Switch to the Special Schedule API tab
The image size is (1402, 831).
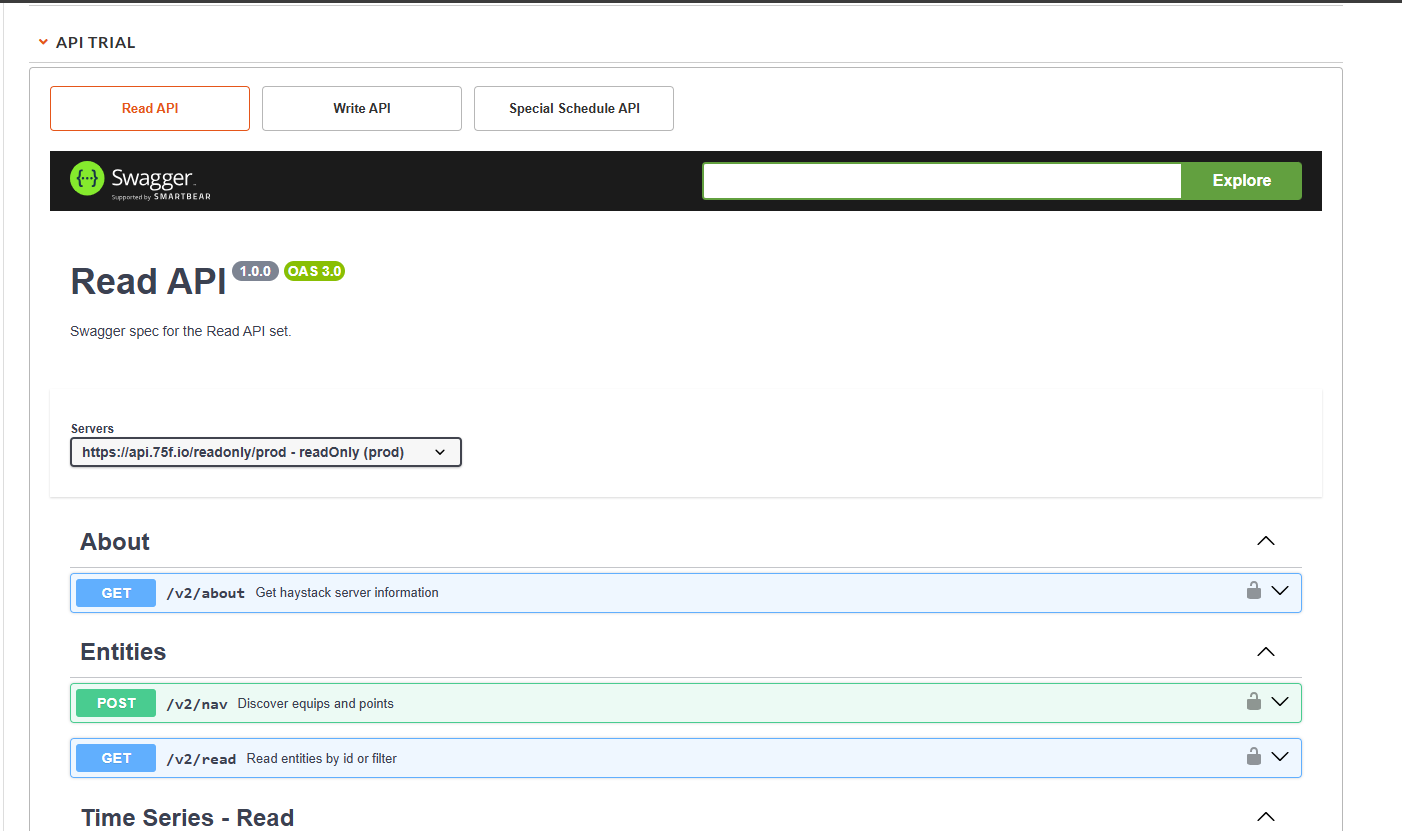(574, 108)
